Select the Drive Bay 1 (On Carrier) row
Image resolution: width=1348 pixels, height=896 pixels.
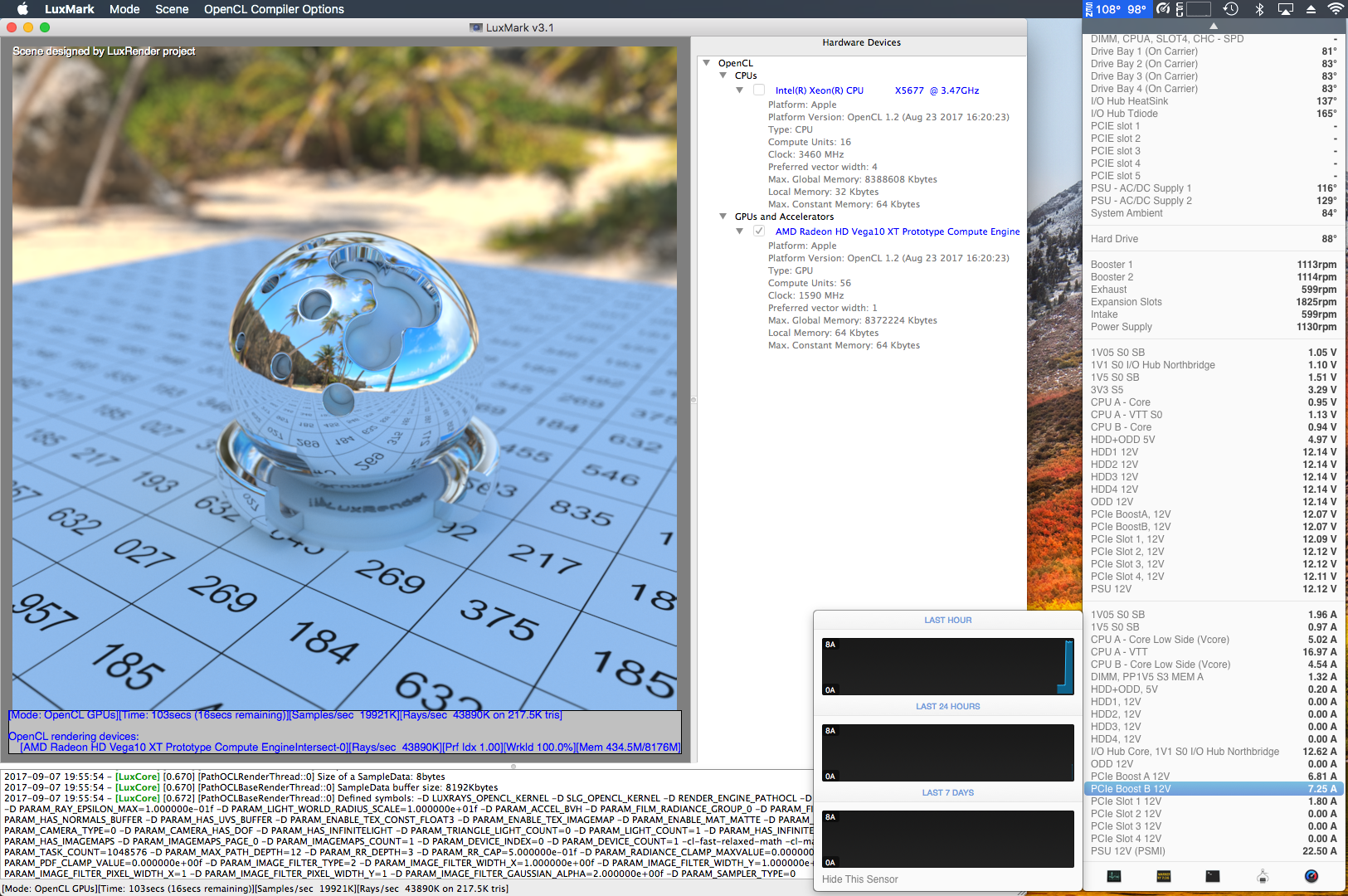tap(1214, 51)
